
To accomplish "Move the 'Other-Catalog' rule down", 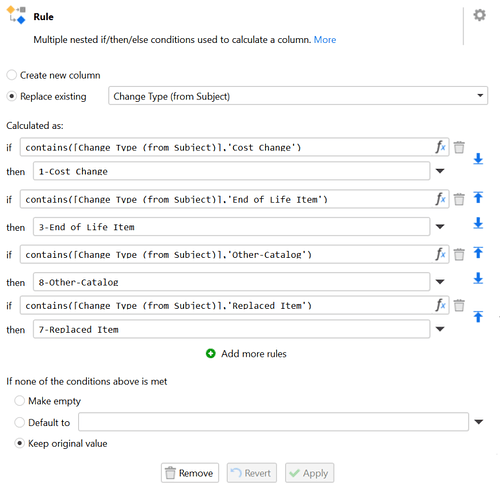I will (x=478, y=278).
